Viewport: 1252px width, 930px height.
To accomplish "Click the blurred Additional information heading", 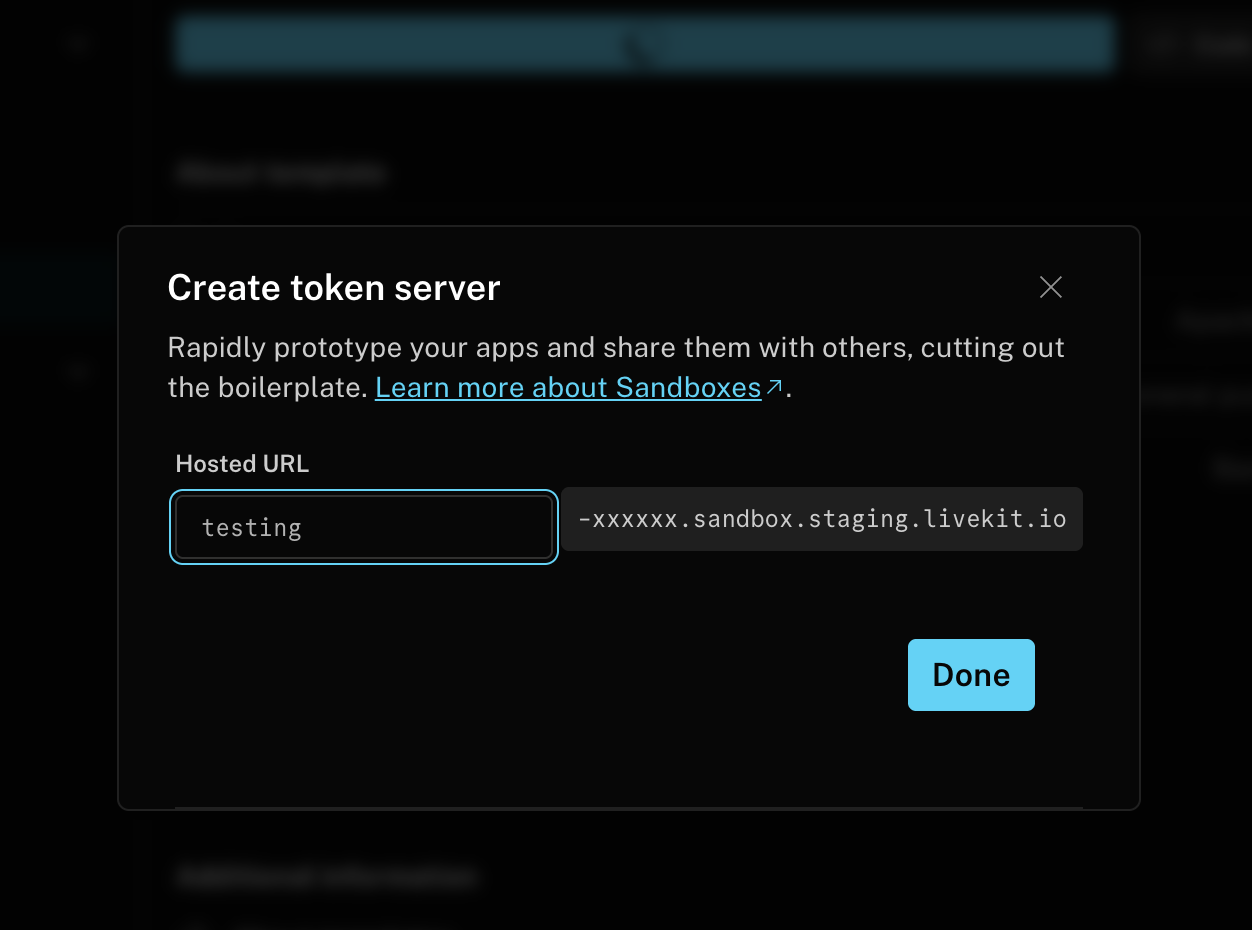I will [x=327, y=877].
